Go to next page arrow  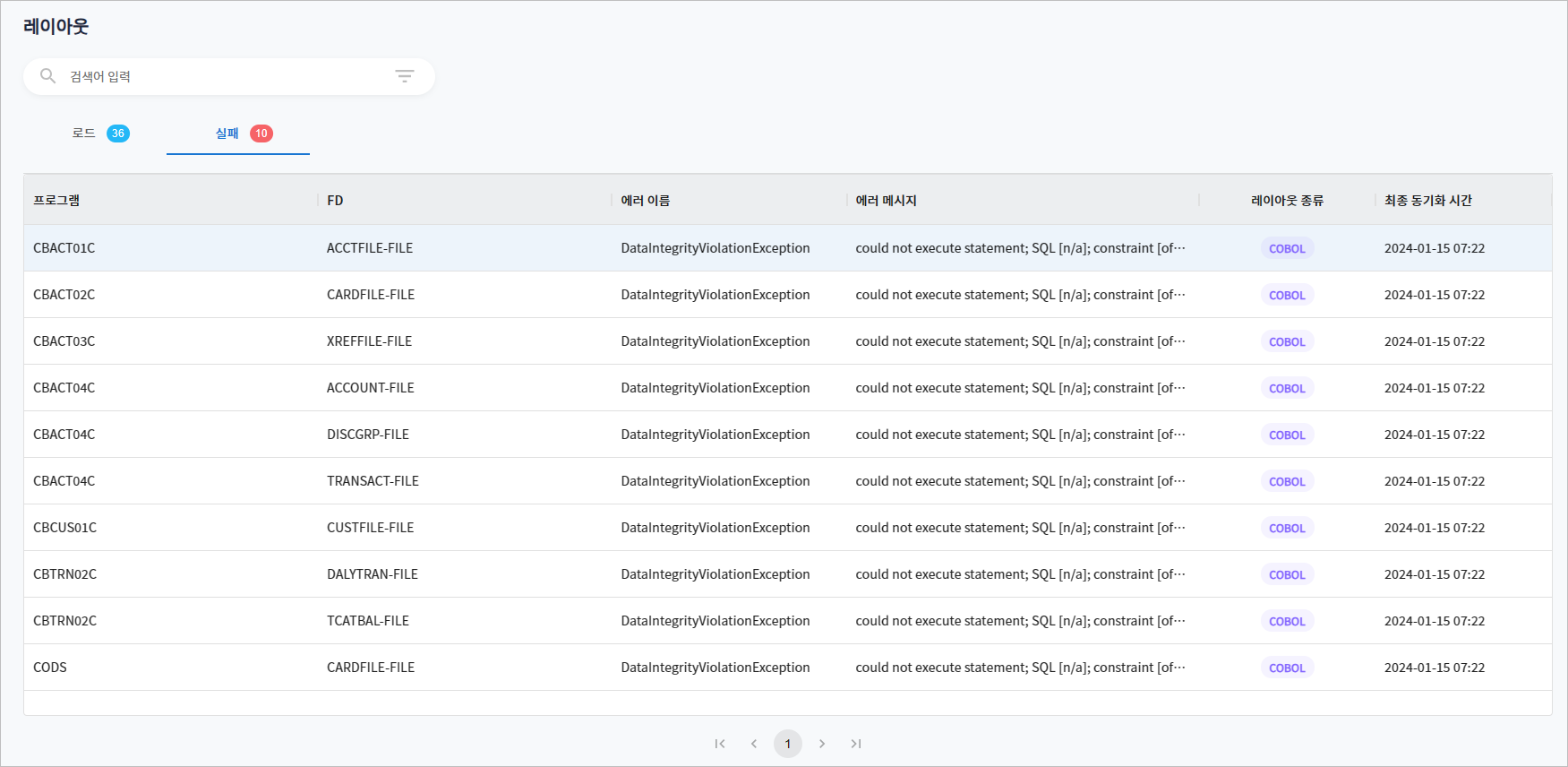[822, 744]
